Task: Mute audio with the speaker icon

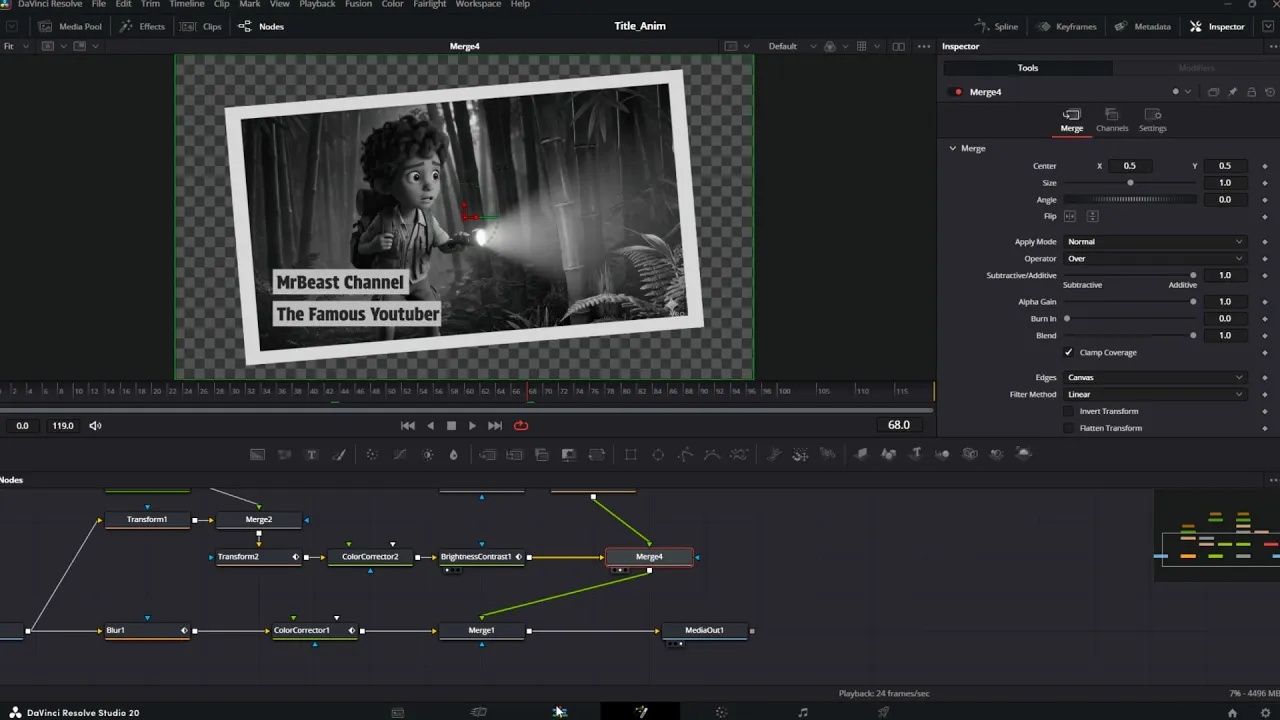Action: 95,425
